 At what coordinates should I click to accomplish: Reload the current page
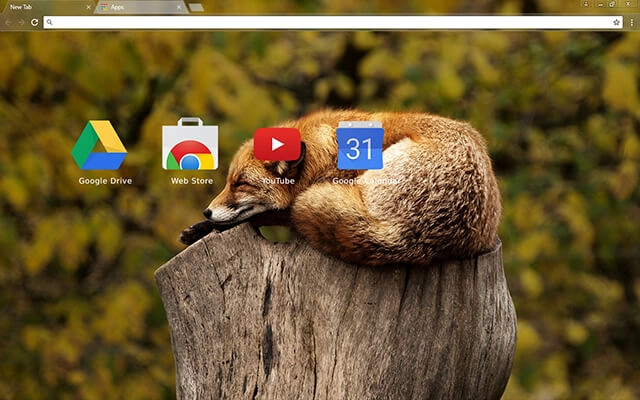35,22
